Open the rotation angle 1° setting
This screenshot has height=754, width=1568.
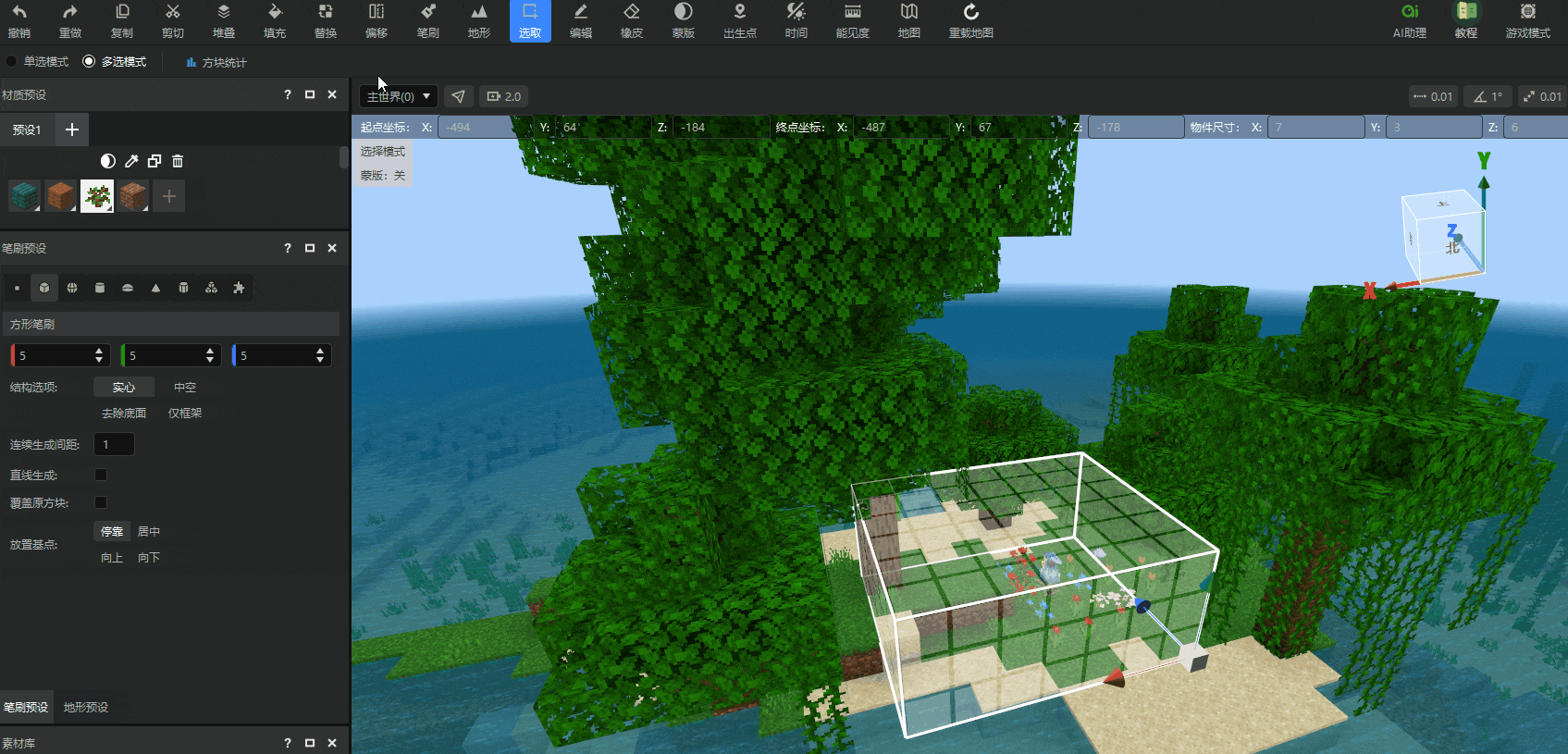(1488, 96)
